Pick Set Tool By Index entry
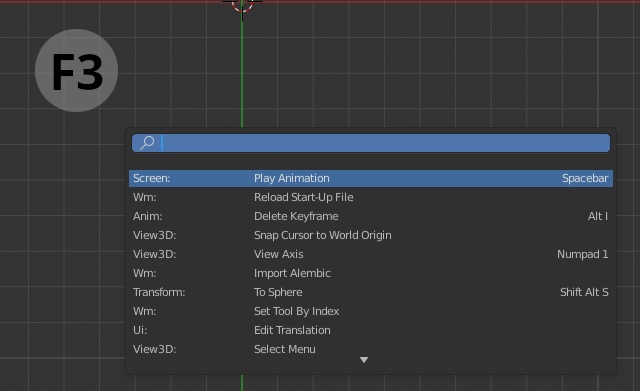640x391 pixels. point(371,311)
